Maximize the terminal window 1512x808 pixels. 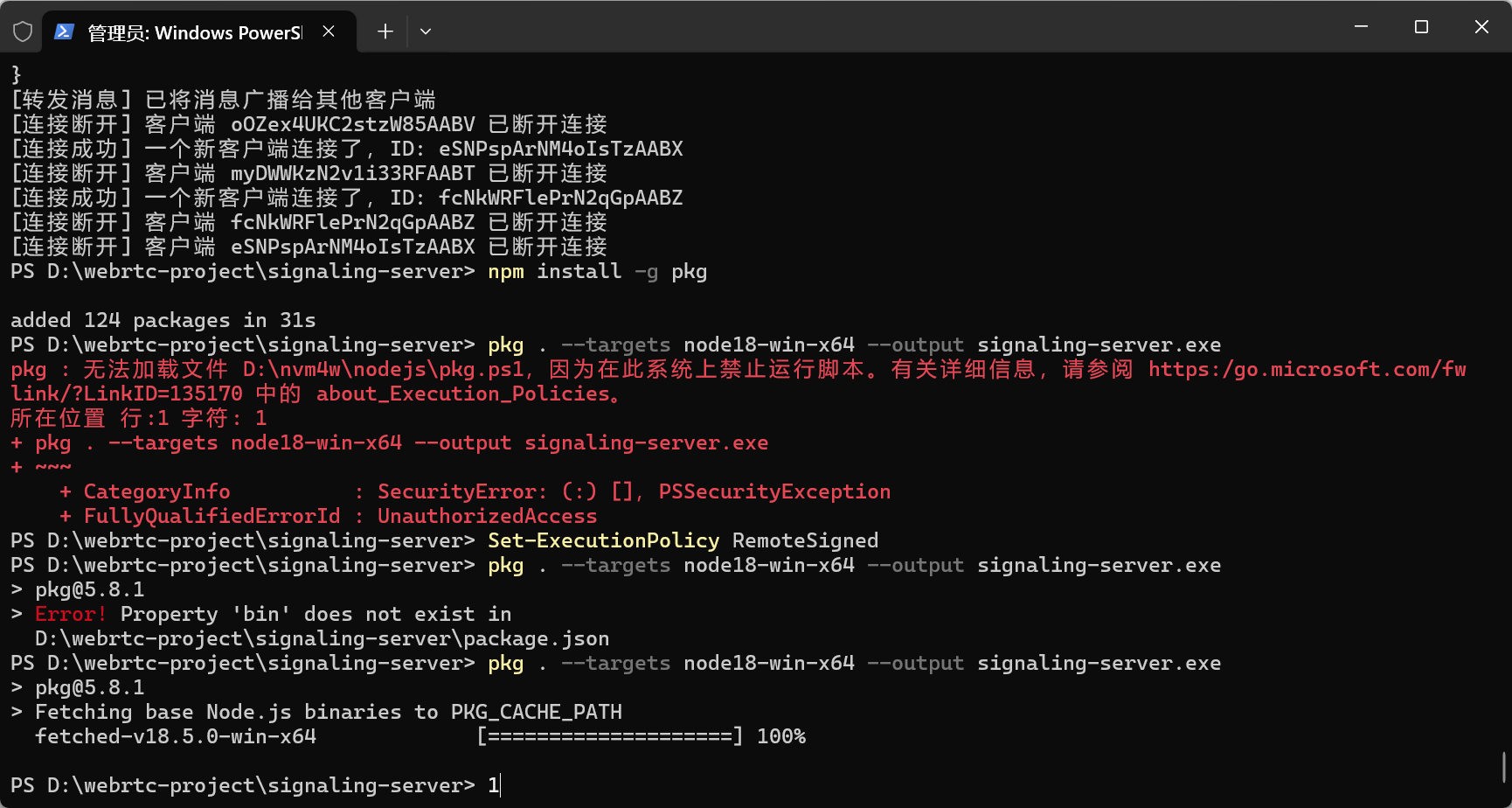coord(1420,26)
